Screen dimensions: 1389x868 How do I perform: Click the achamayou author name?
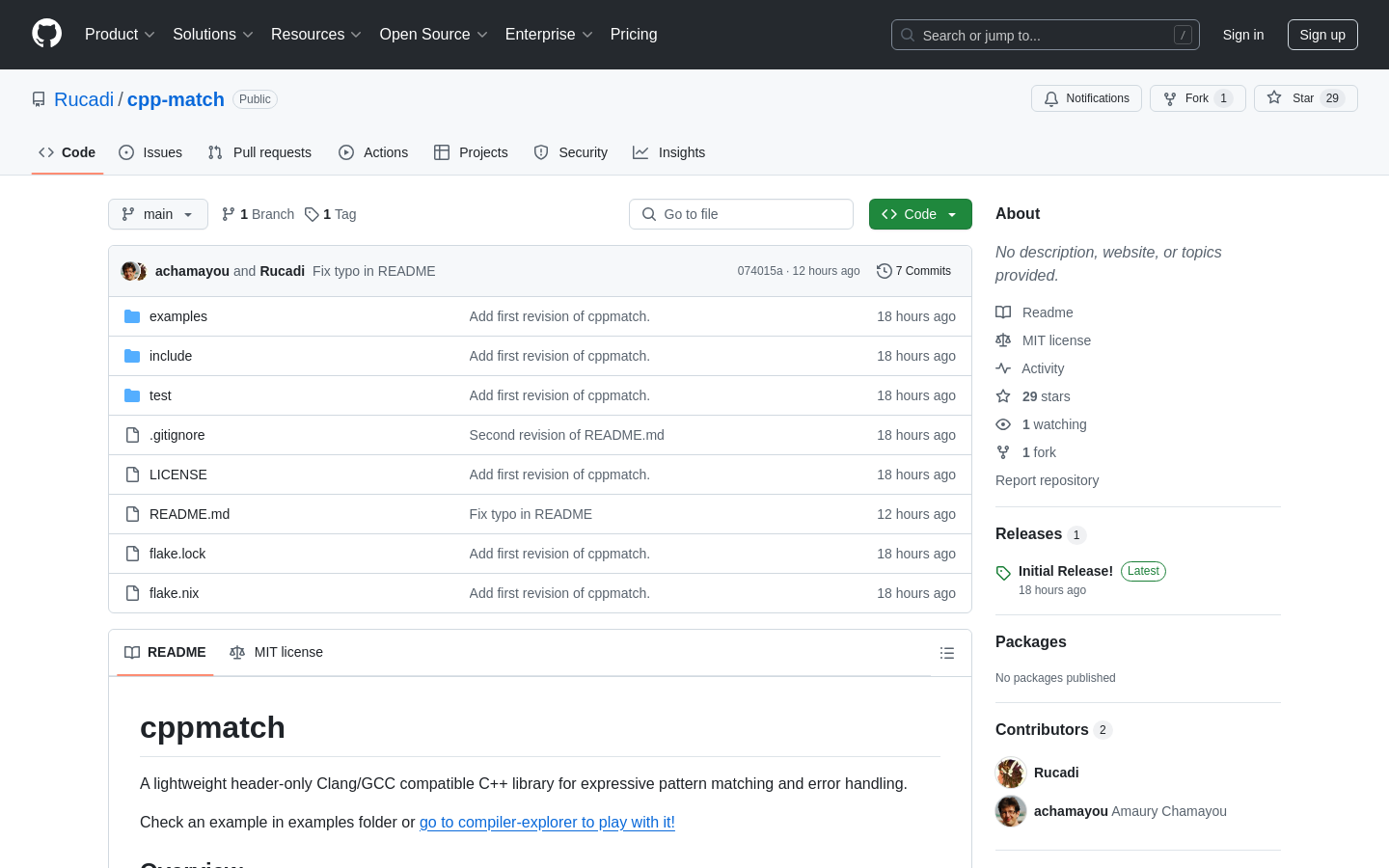pyautogui.click(x=192, y=271)
